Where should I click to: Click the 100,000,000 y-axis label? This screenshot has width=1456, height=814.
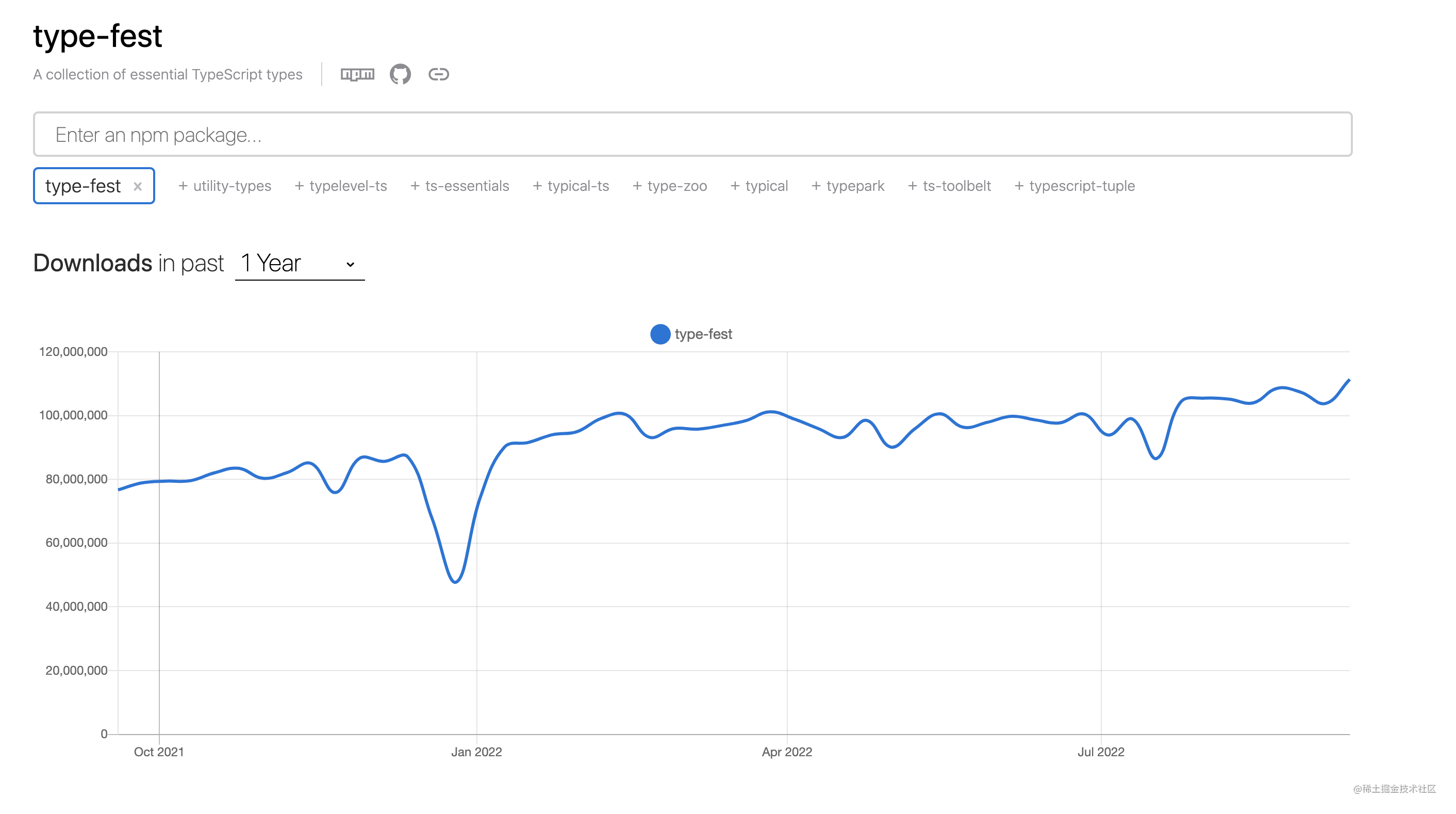pyautogui.click(x=73, y=415)
